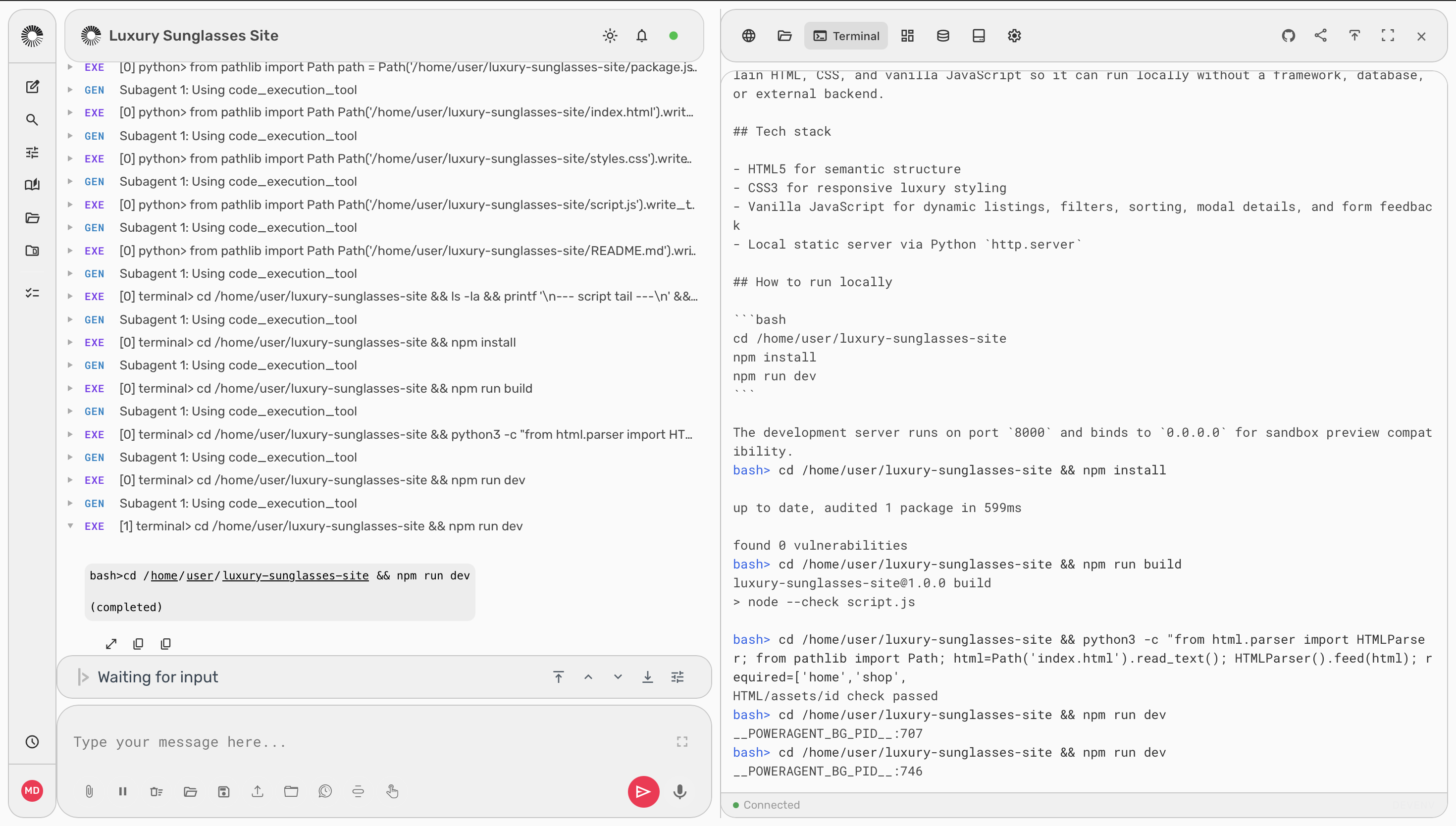Switch to the Terminal tab
Screen dimensions: 1456x826
coord(846,36)
